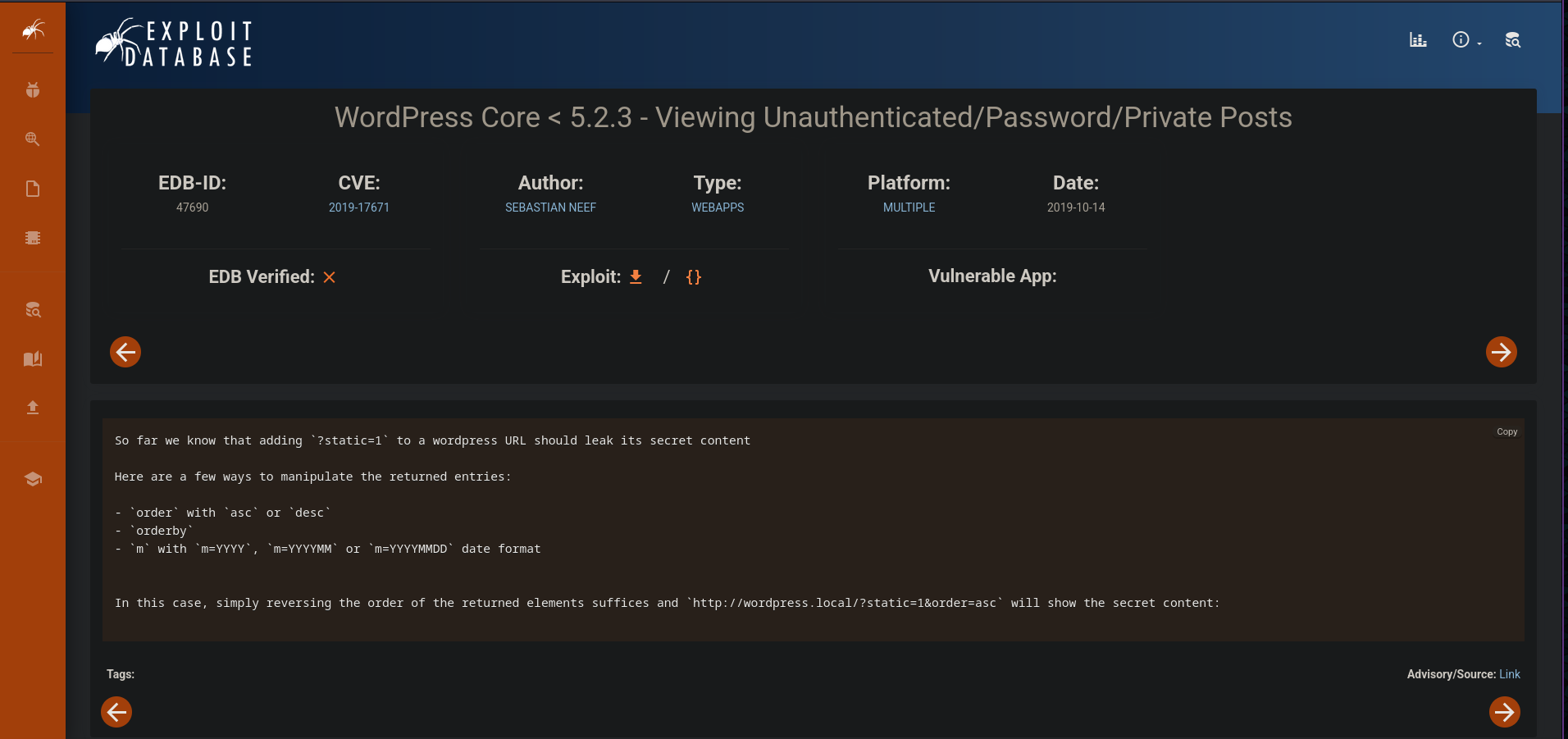Open Google Hacking Database magnifier sidebar icon
The height and width of the screenshot is (739, 1568).
click(33, 139)
